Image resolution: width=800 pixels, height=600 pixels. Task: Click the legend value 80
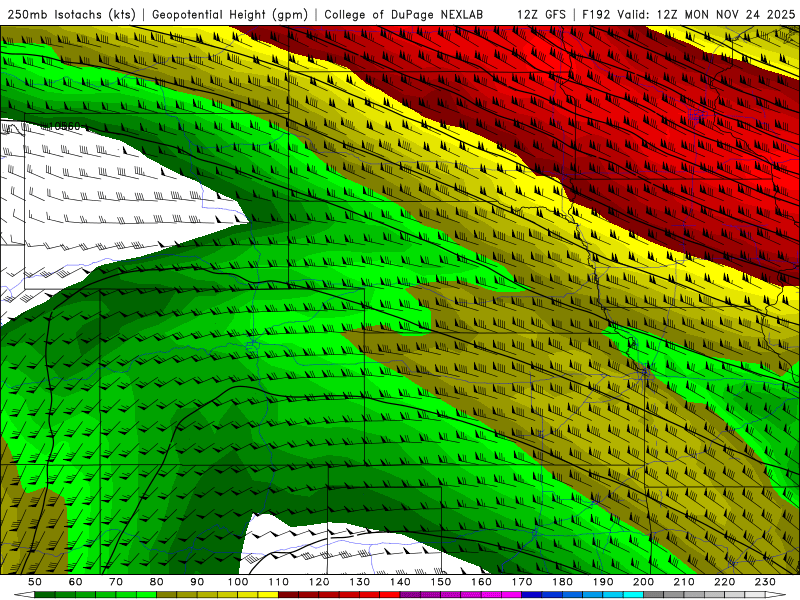point(157,582)
